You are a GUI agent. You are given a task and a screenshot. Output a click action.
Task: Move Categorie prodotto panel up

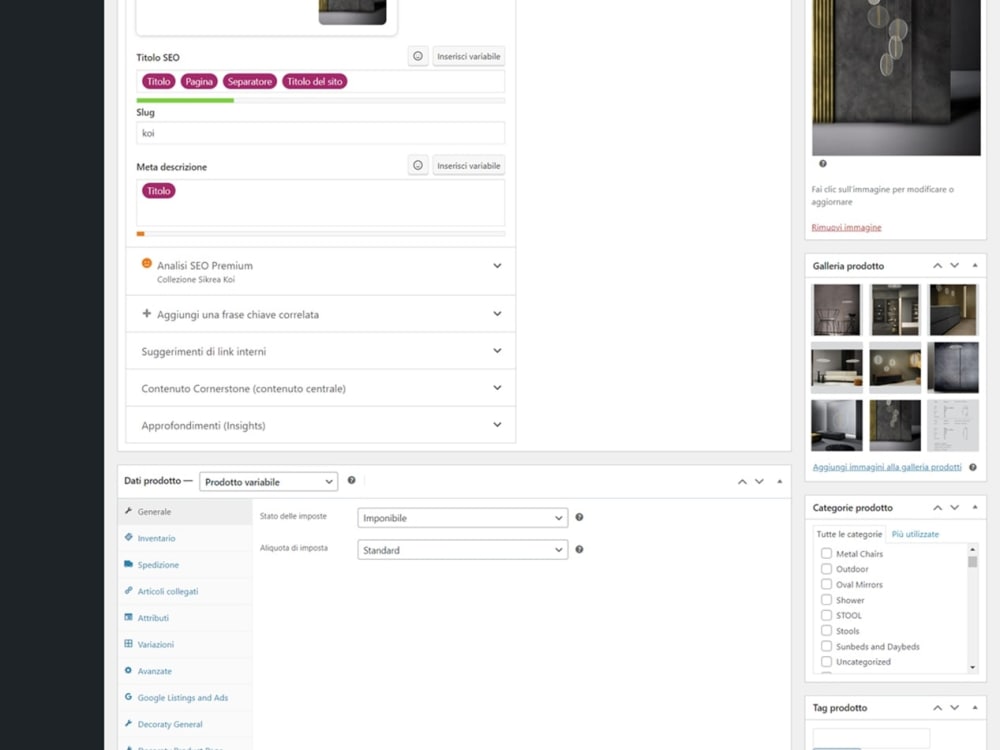pyautogui.click(x=938, y=508)
